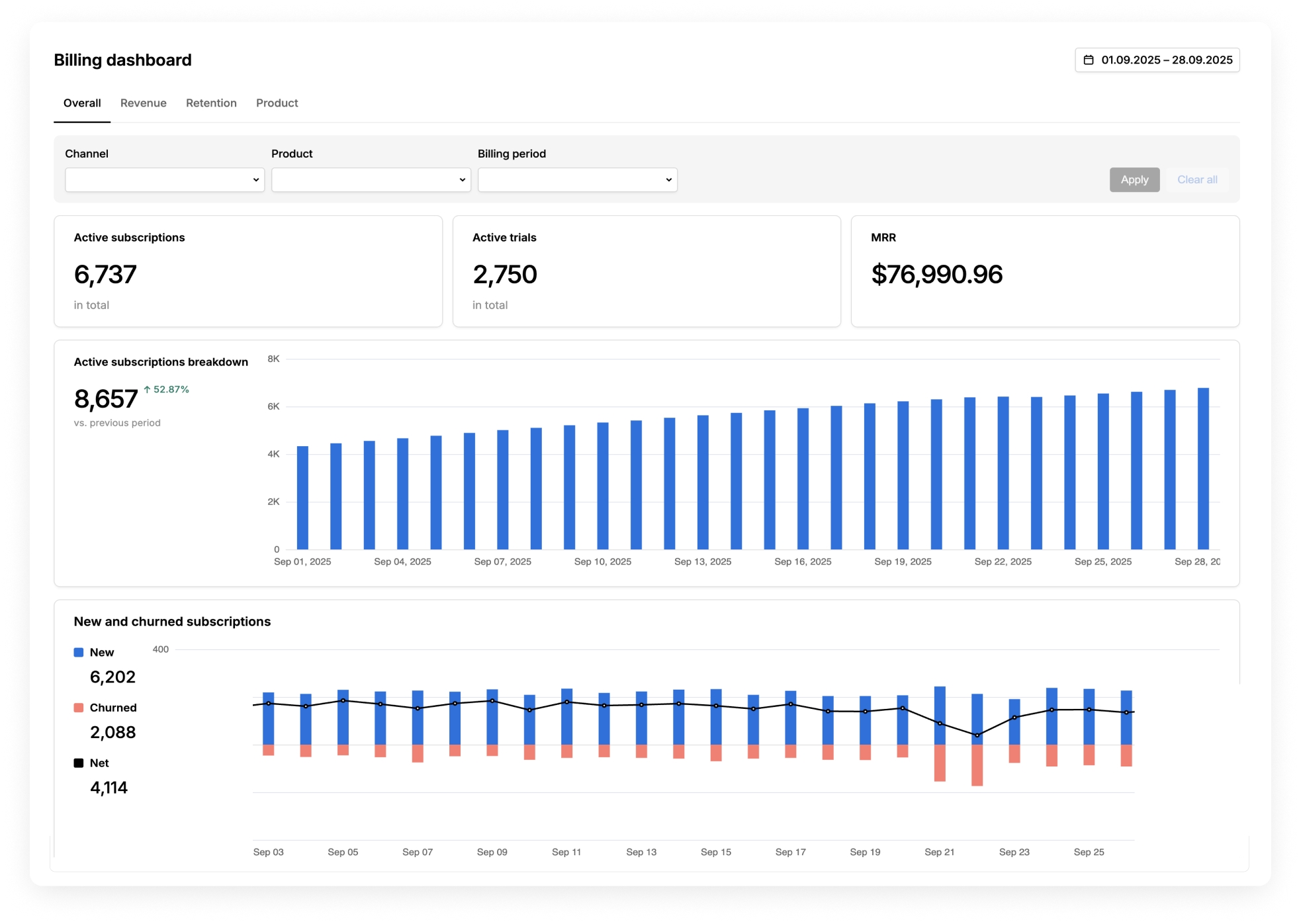Click the calendar icon in date range picker
Viewport: 1301px width, 924px height.
pos(1089,60)
